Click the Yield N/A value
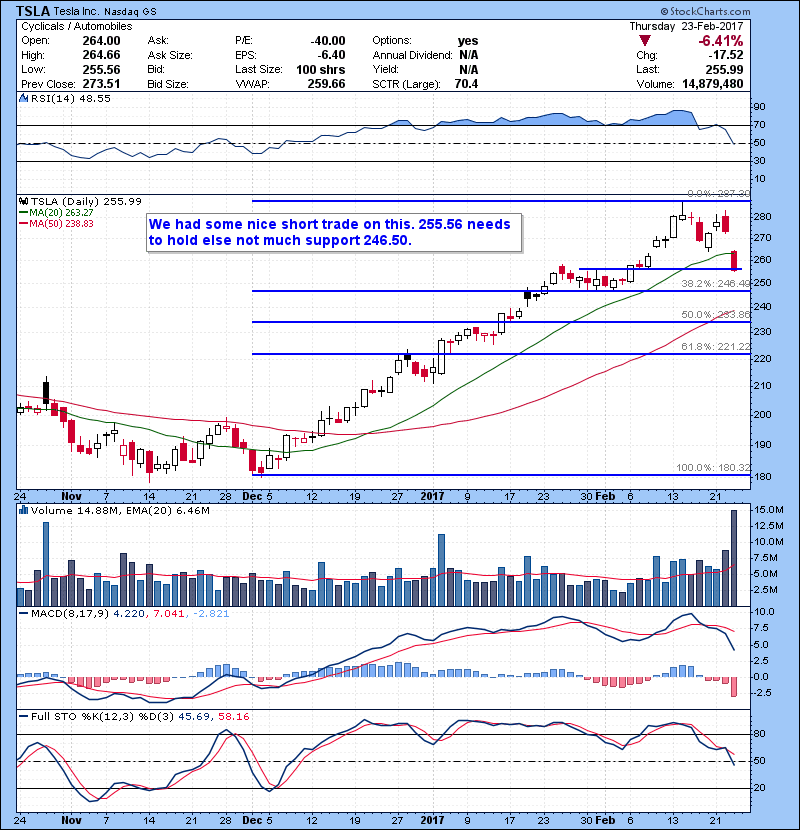The image size is (800, 830). (x=469, y=69)
